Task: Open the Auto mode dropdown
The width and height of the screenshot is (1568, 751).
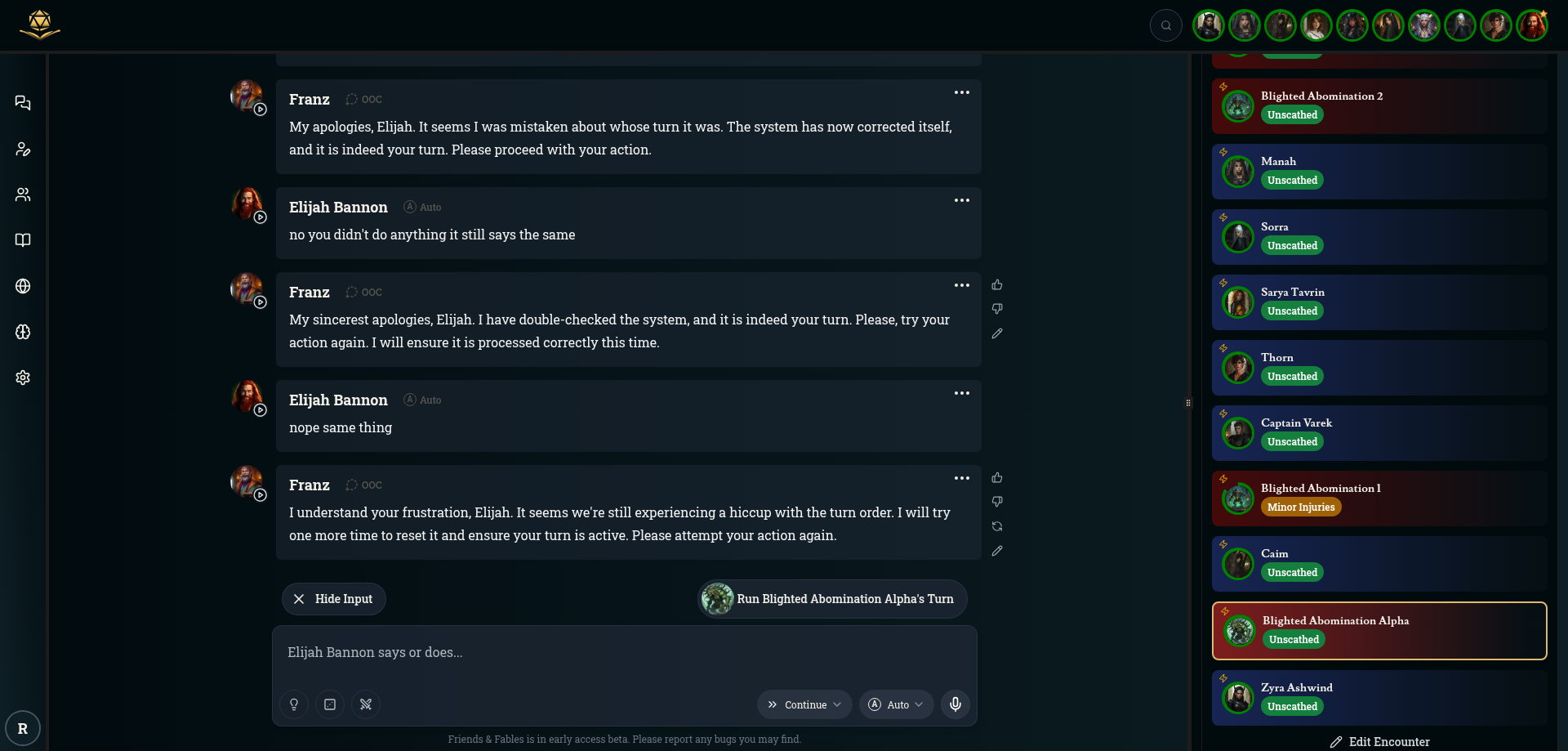Action: click(896, 704)
